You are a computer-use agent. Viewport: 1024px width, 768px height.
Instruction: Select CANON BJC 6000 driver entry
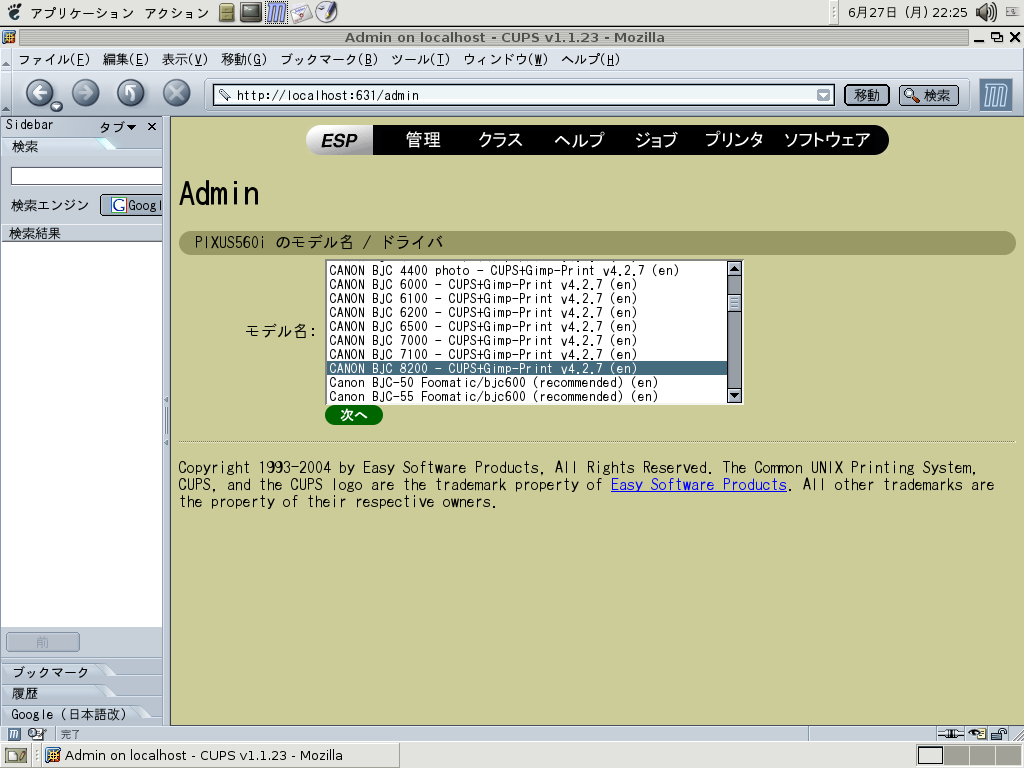526,284
